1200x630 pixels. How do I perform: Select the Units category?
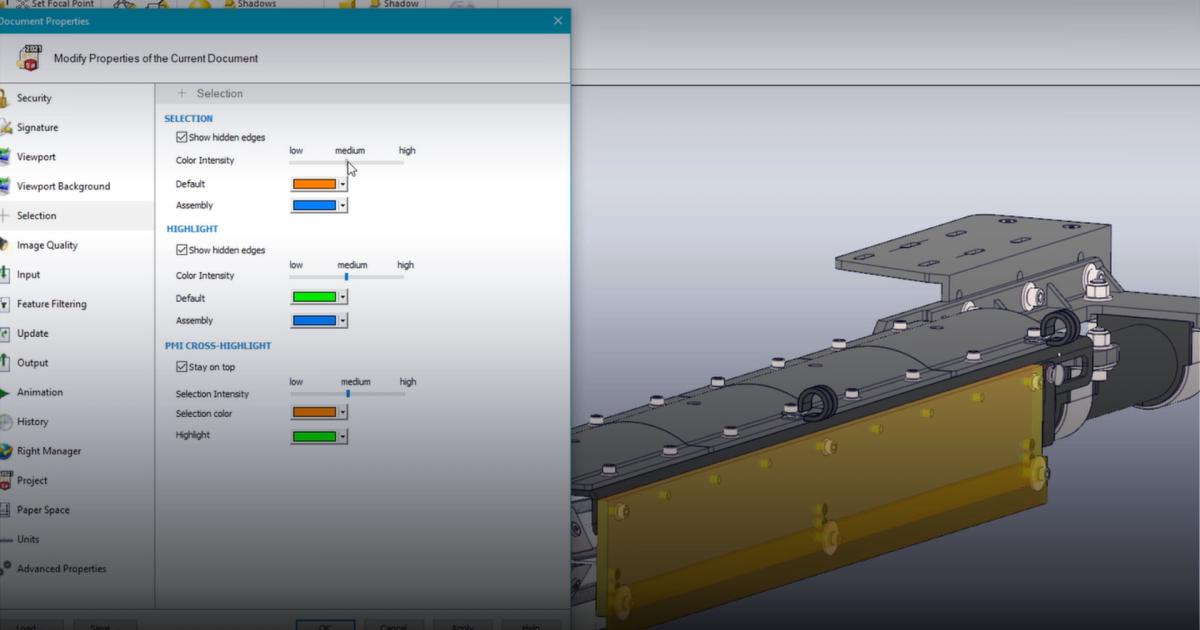point(77,539)
